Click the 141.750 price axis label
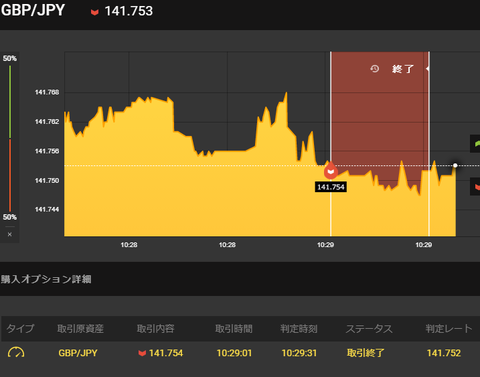The width and height of the screenshot is (480, 377). point(47,180)
